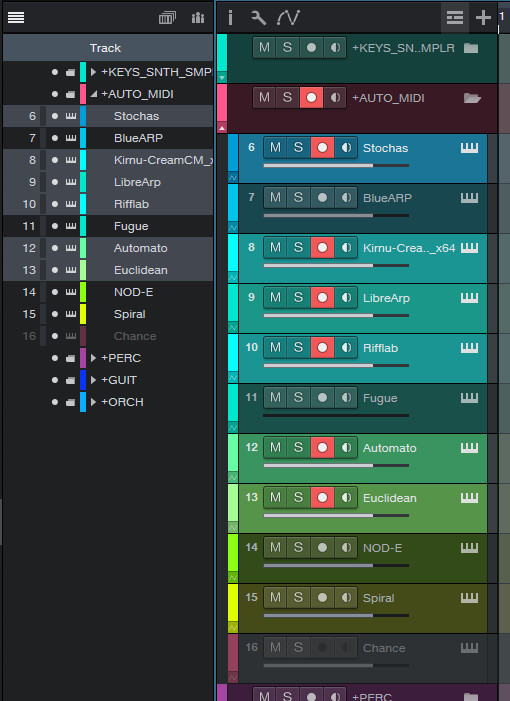
Task: Mute the +KEYS_SN..MPLR folder track
Action: [x=264, y=47]
